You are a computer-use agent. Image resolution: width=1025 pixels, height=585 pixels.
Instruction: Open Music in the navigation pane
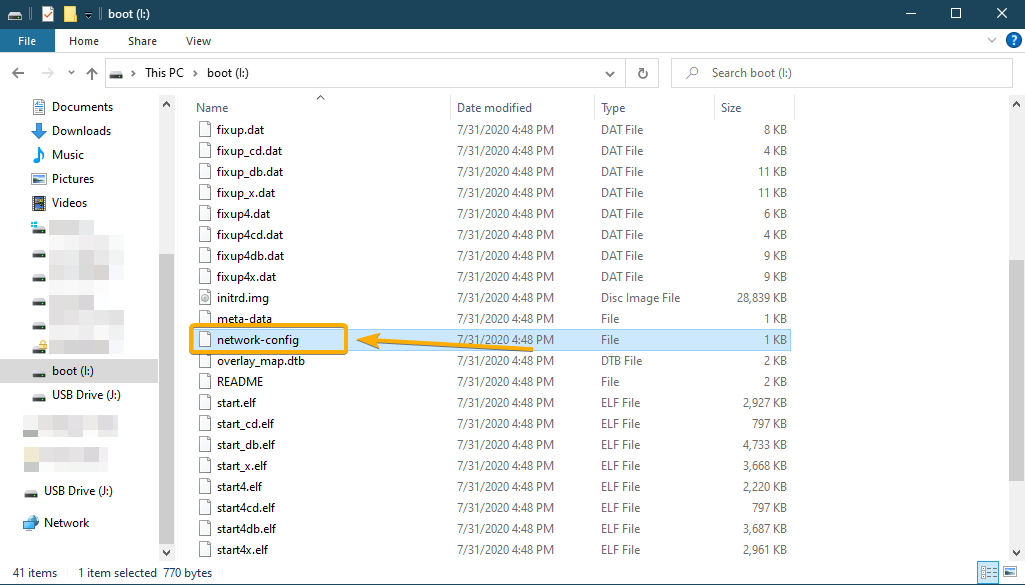click(x=67, y=155)
